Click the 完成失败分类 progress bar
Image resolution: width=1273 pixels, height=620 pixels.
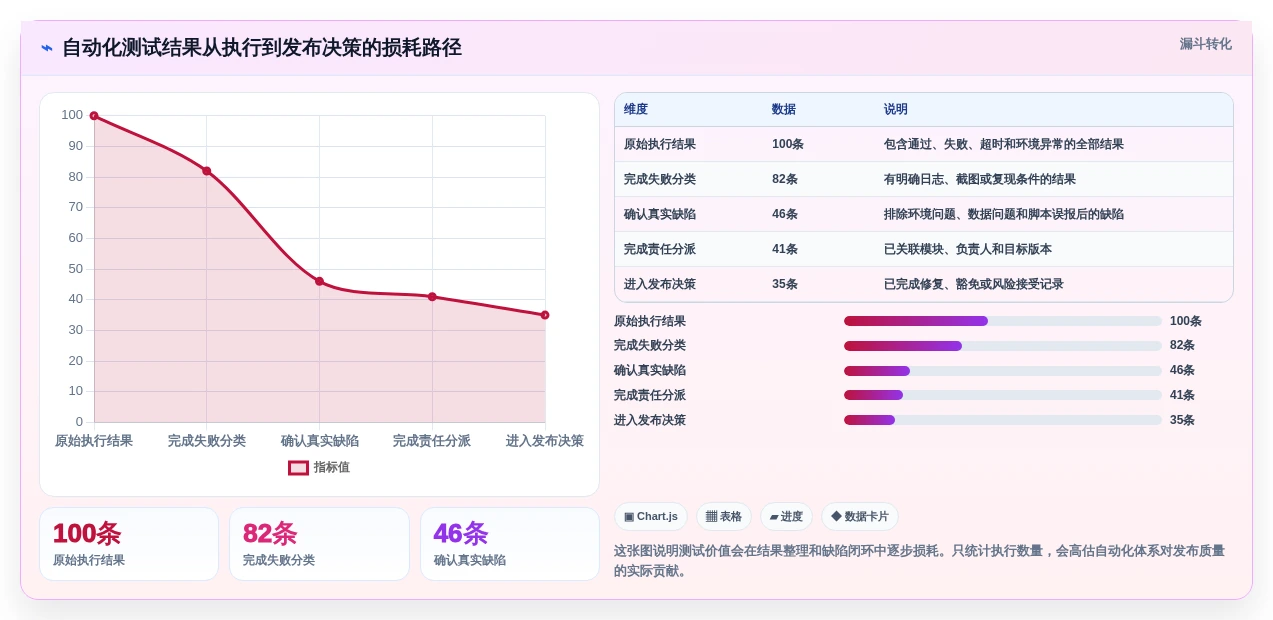coord(1003,346)
